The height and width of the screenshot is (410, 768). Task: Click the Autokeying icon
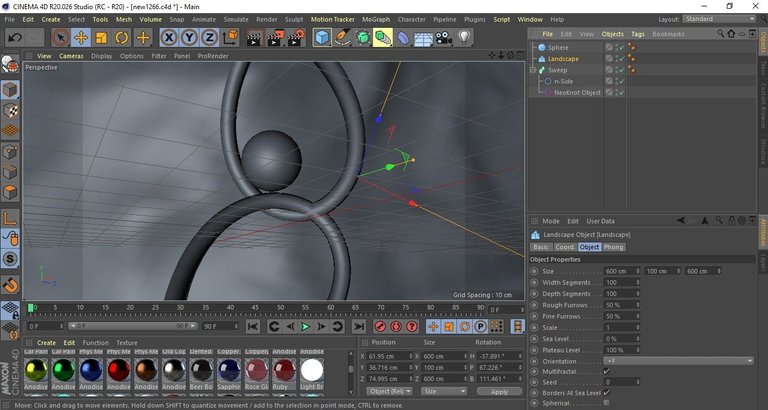pyautogui.click(x=396, y=326)
